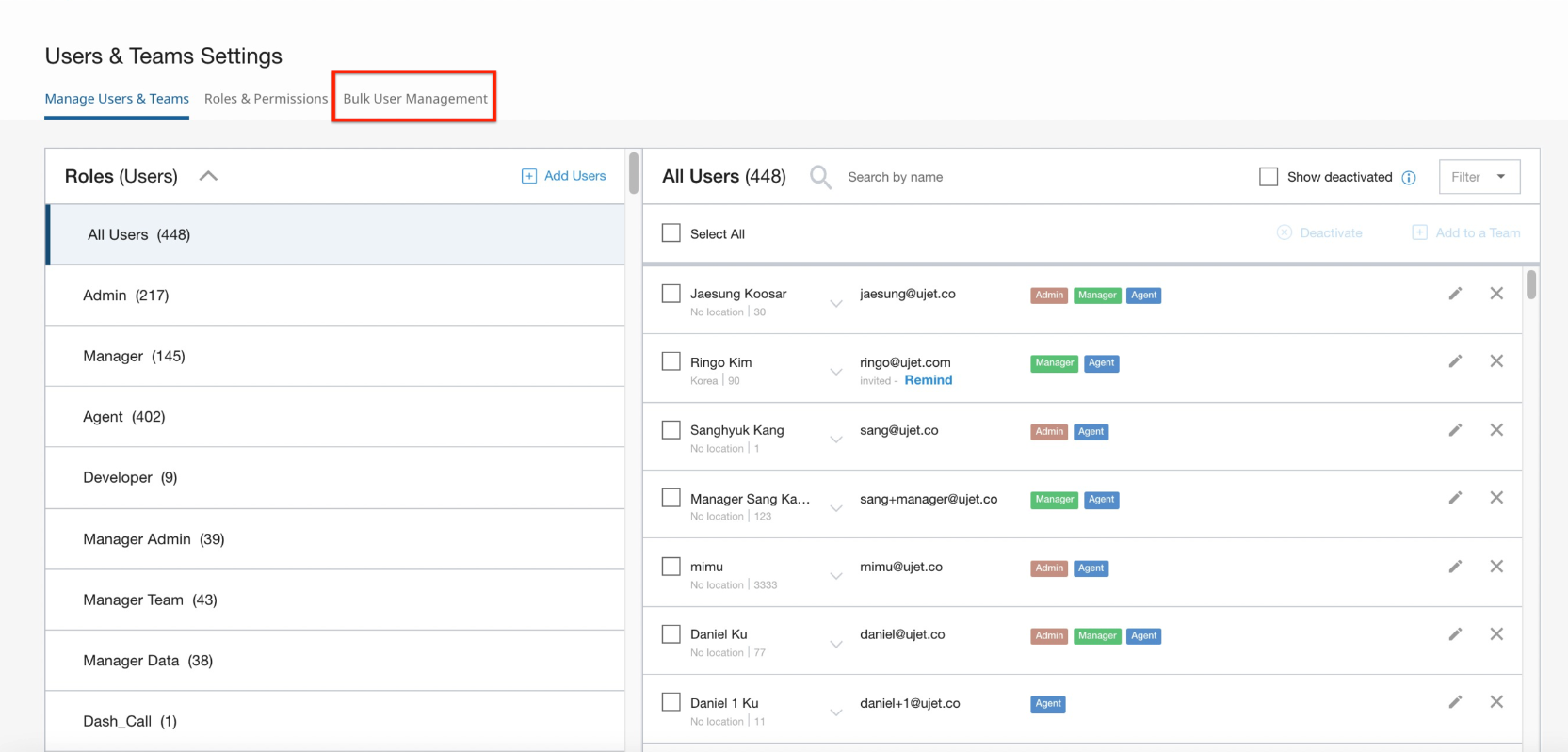1568x752 pixels.
Task: Click the Add Users button
Action: pos(564,176)
